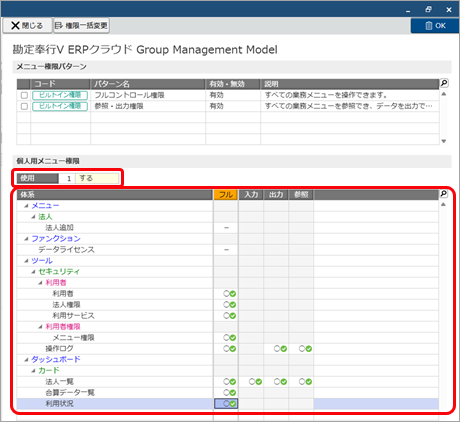Click pattern table scroll up arrow
Image resolution: width=460 pixels, height=422 pixels.
(444, 94)
